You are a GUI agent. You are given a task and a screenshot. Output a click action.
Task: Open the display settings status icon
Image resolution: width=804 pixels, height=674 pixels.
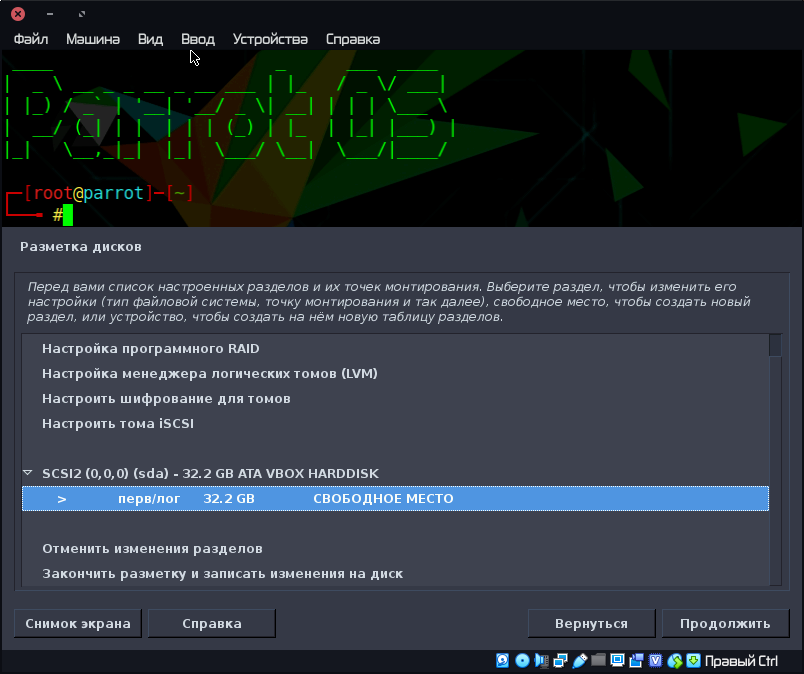(x=617, y=660)
